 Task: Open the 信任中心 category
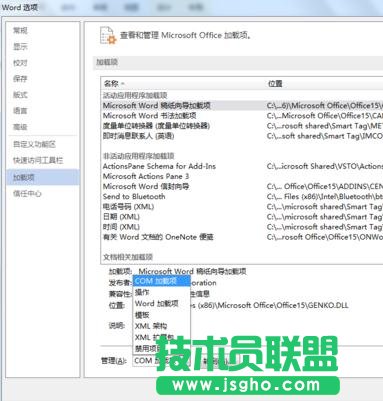click(x=27, y=193)
